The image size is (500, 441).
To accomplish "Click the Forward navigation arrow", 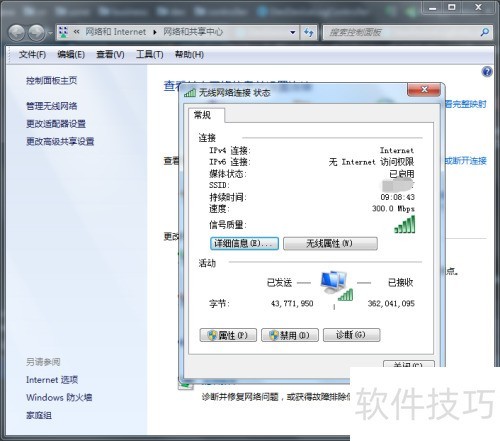I will [36, 33].
